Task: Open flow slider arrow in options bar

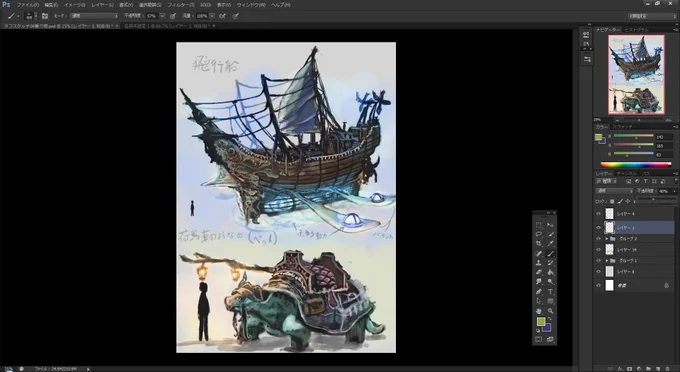Action: point(212,16)
